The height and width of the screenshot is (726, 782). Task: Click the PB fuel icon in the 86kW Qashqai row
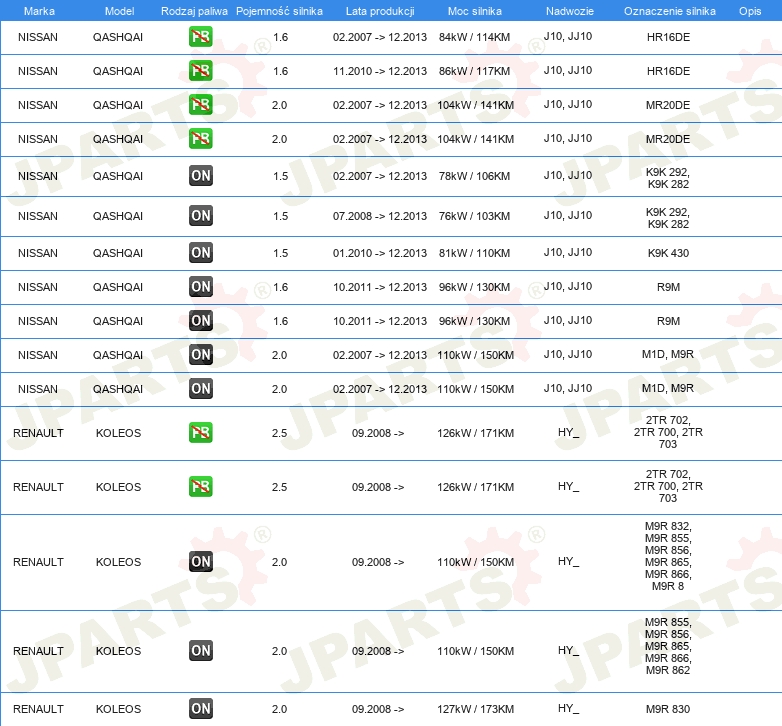pyautogui.click(x=200, y=71)
